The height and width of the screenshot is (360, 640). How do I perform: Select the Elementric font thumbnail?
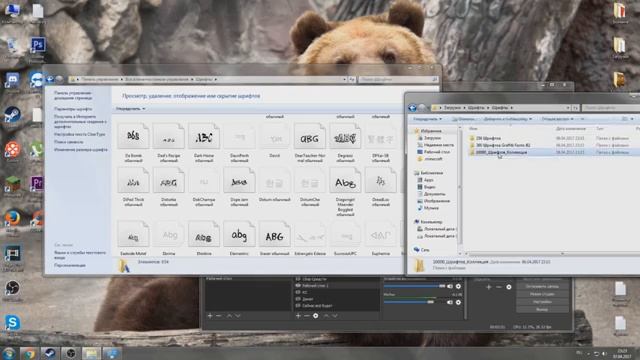[x=239, y=234]
